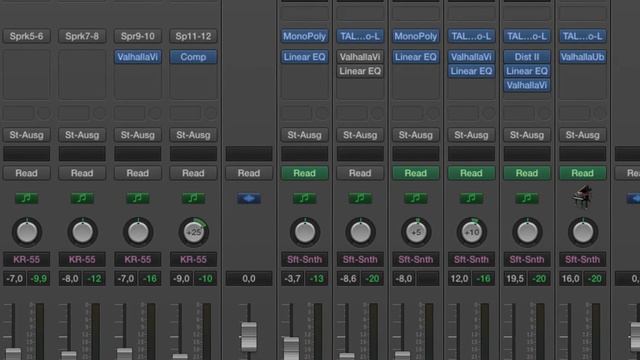Open the Dist II plugin slot
The image size is (640, 360).
coord(527,57)
